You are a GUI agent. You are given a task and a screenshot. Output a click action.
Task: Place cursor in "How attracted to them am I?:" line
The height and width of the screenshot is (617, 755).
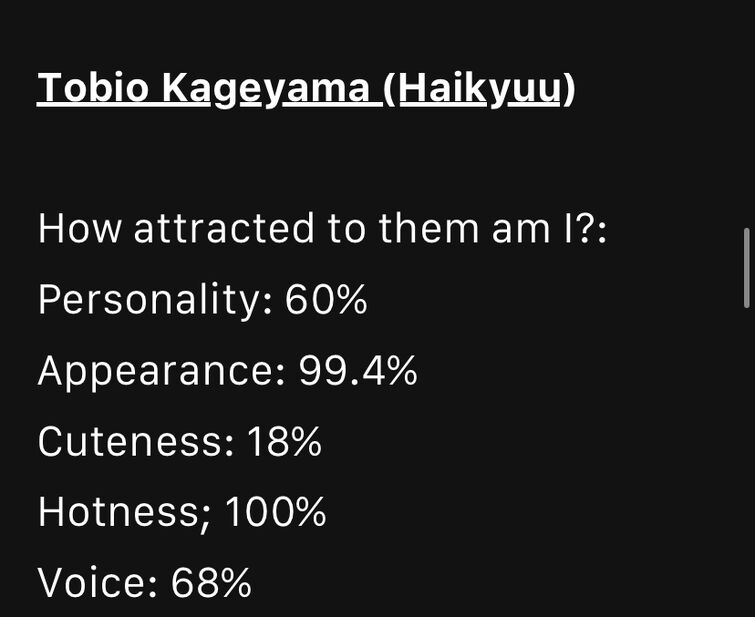coord(322,228)
